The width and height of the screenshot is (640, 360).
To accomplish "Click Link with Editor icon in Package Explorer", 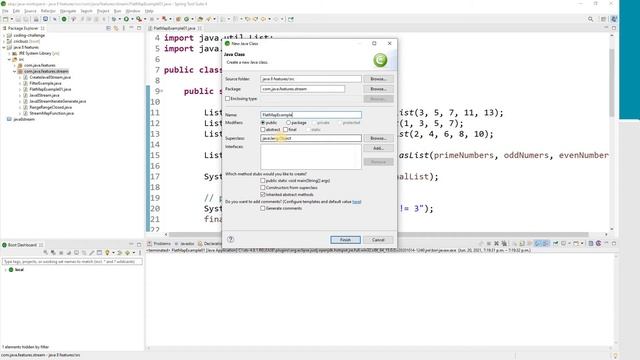I will (x=116, y=28).
